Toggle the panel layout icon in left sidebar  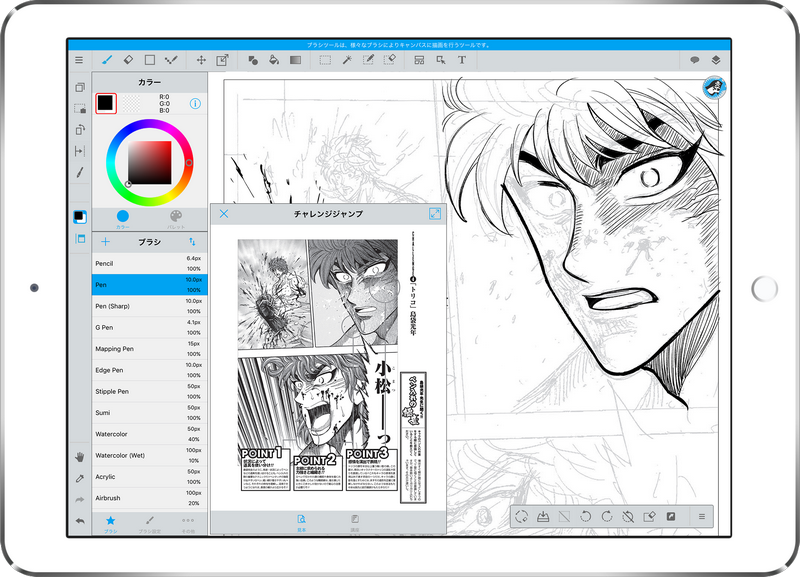pos(80,239)
